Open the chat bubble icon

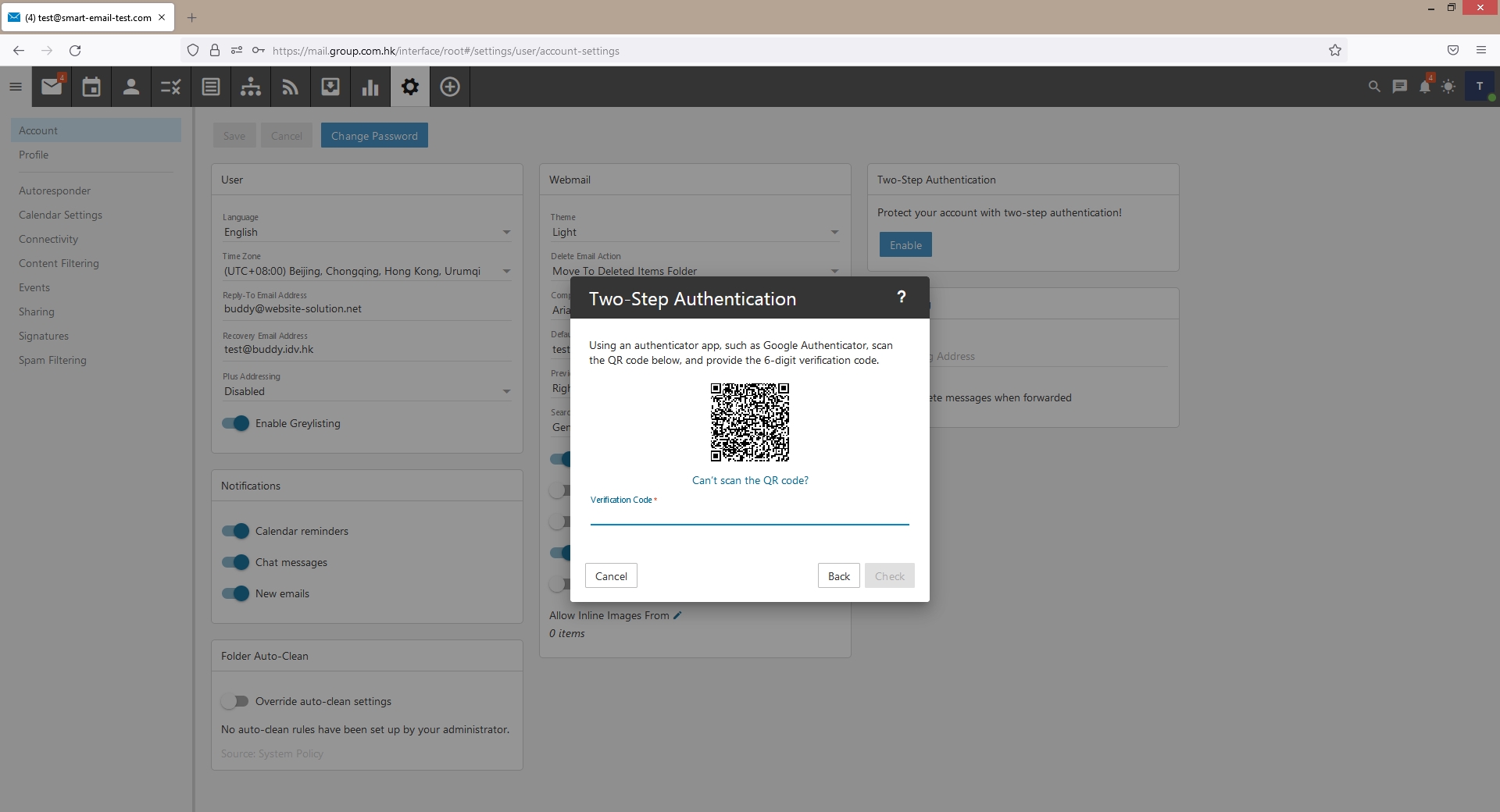pyautogui.click(x=1400, y=87)
